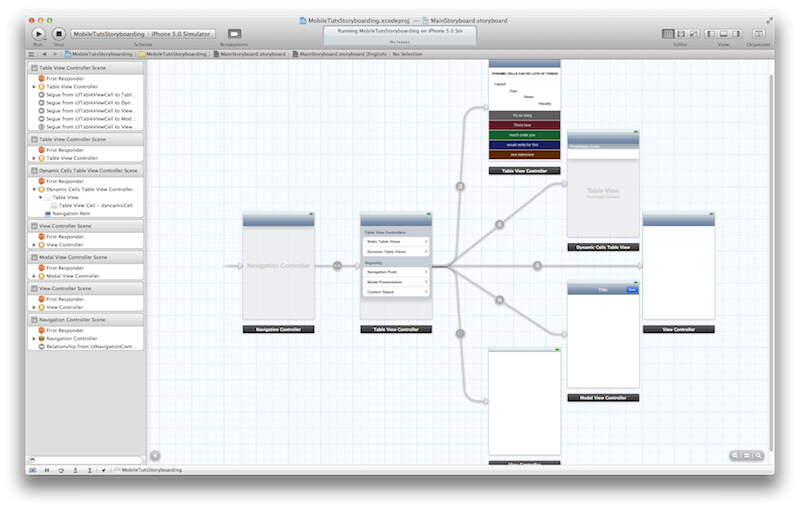Image resolution: width=800 pixels, height=510 pixels.
Task: Select the Navigation Controller scene on canvas
Action: click(279, 266)
